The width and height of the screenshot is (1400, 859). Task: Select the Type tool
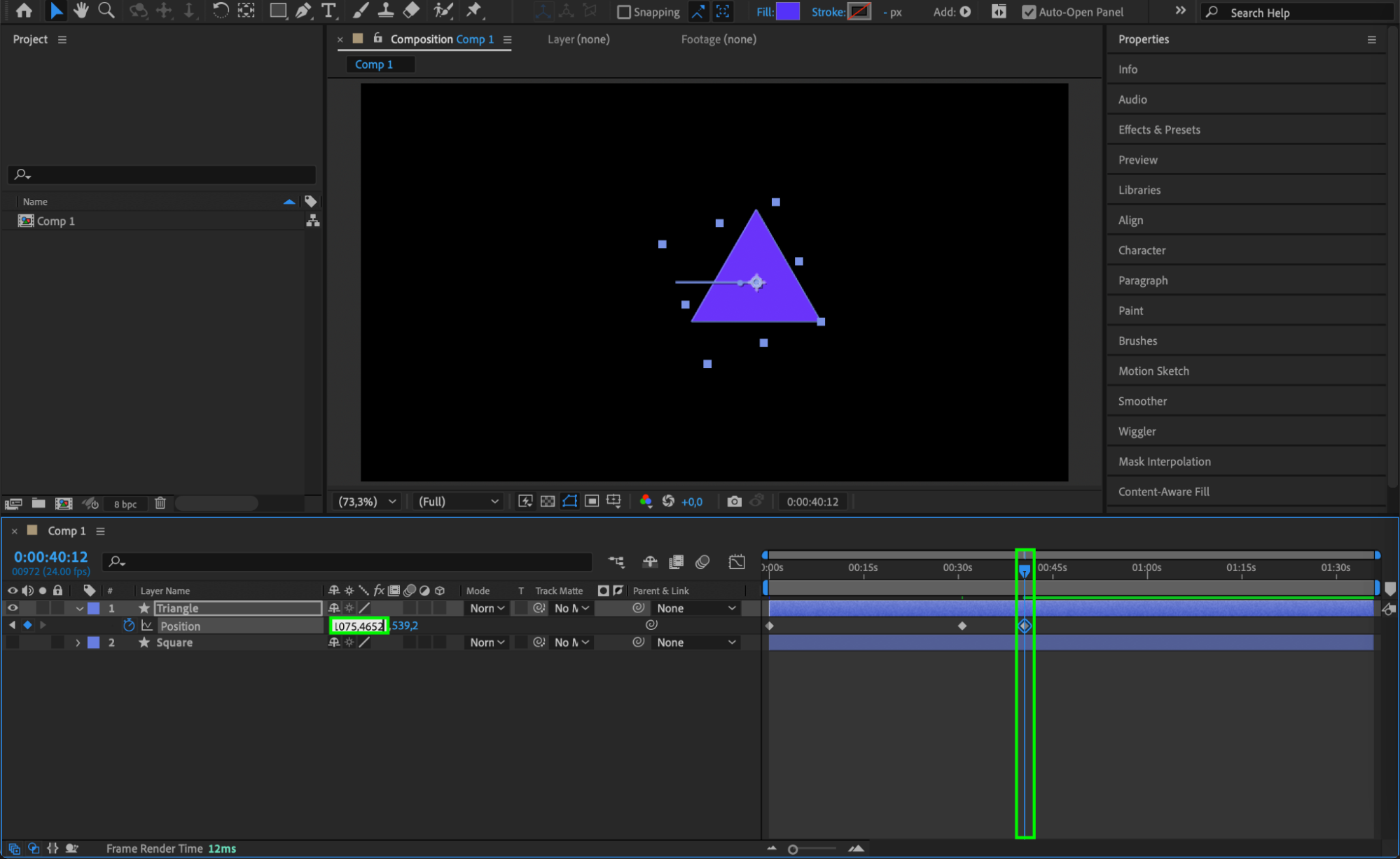328,11
